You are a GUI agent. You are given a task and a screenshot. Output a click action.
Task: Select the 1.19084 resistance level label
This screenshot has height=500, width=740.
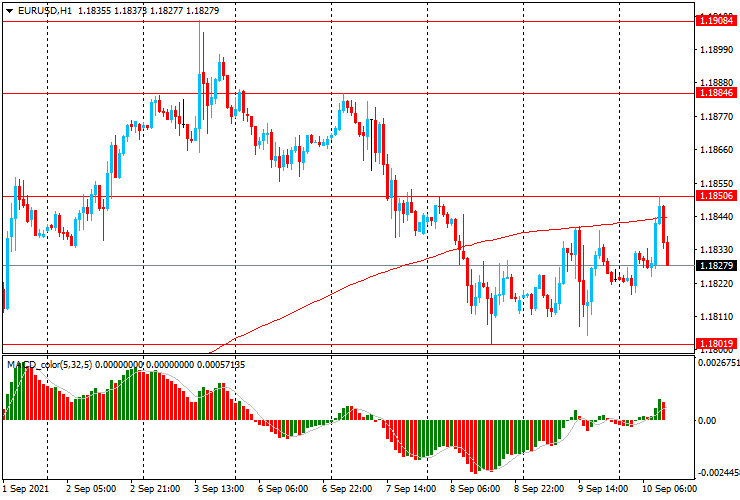click(716, 21)
